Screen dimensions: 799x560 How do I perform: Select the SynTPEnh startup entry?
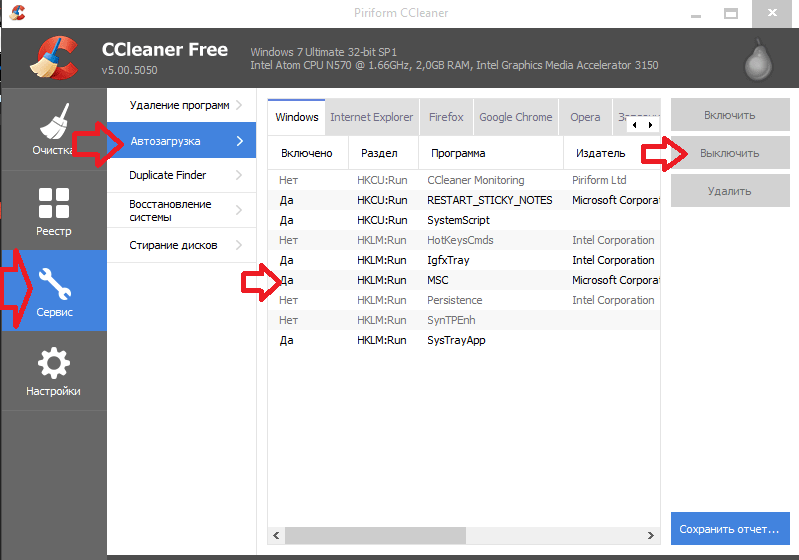[464, 320]
